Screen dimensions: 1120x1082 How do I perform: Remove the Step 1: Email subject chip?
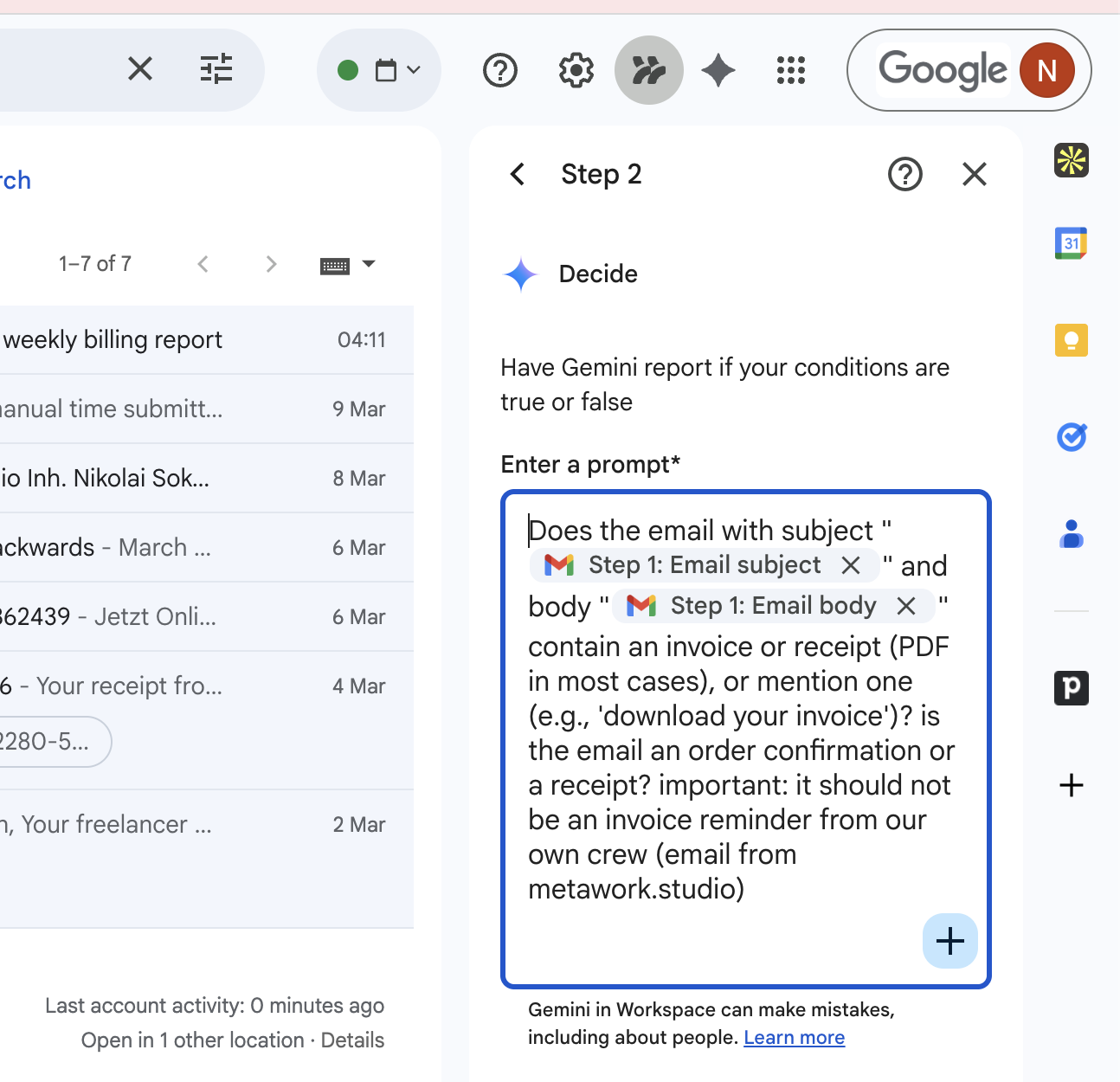[x=851, y=565]
